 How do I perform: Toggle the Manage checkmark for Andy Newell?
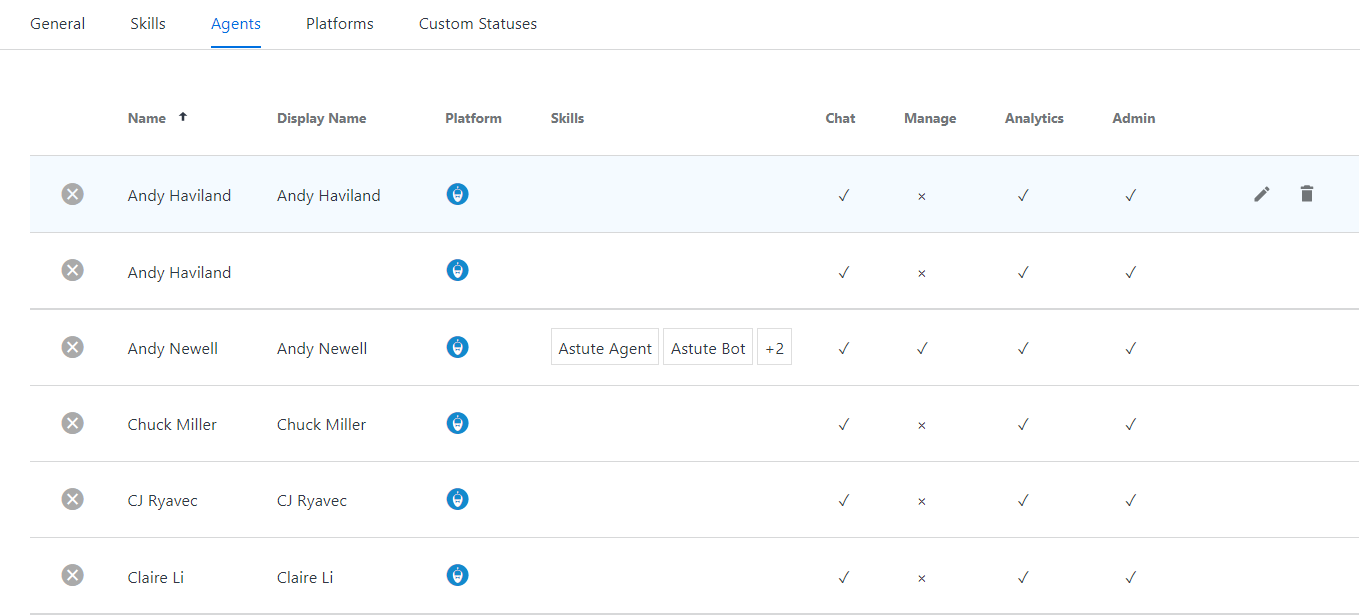tap(921, 348)
